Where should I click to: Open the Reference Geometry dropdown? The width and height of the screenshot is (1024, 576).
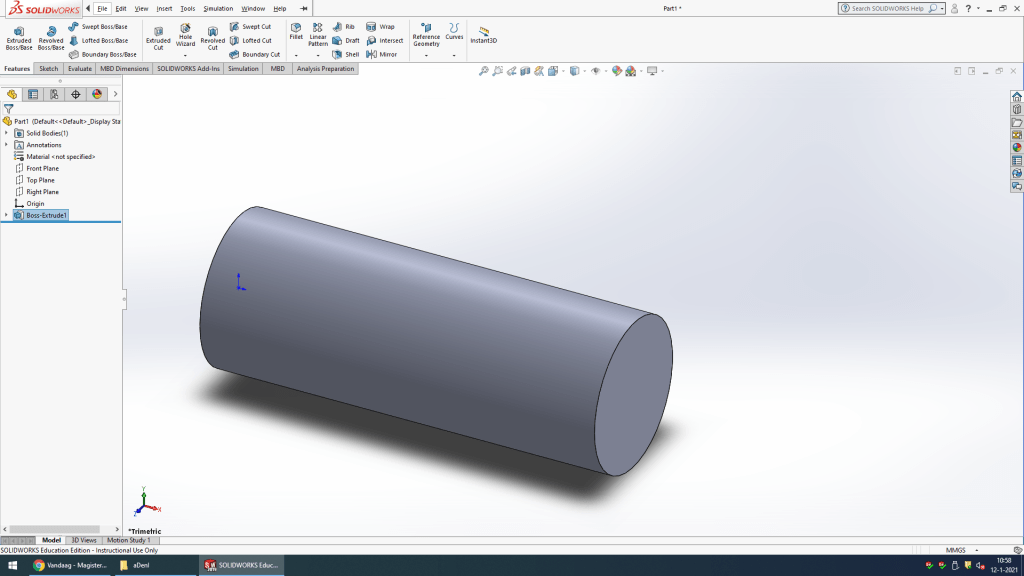426,55
